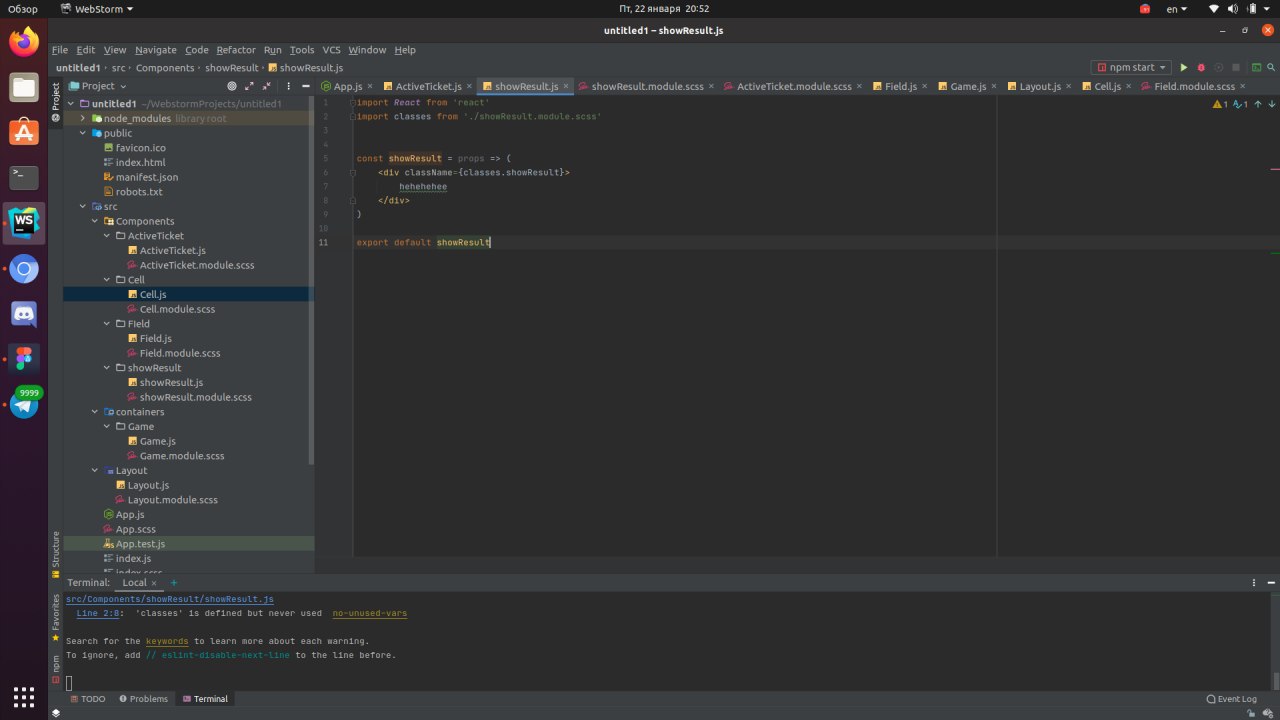Collapse the containers folder
Screen dimensions: 1280x720
coord(96,412)
